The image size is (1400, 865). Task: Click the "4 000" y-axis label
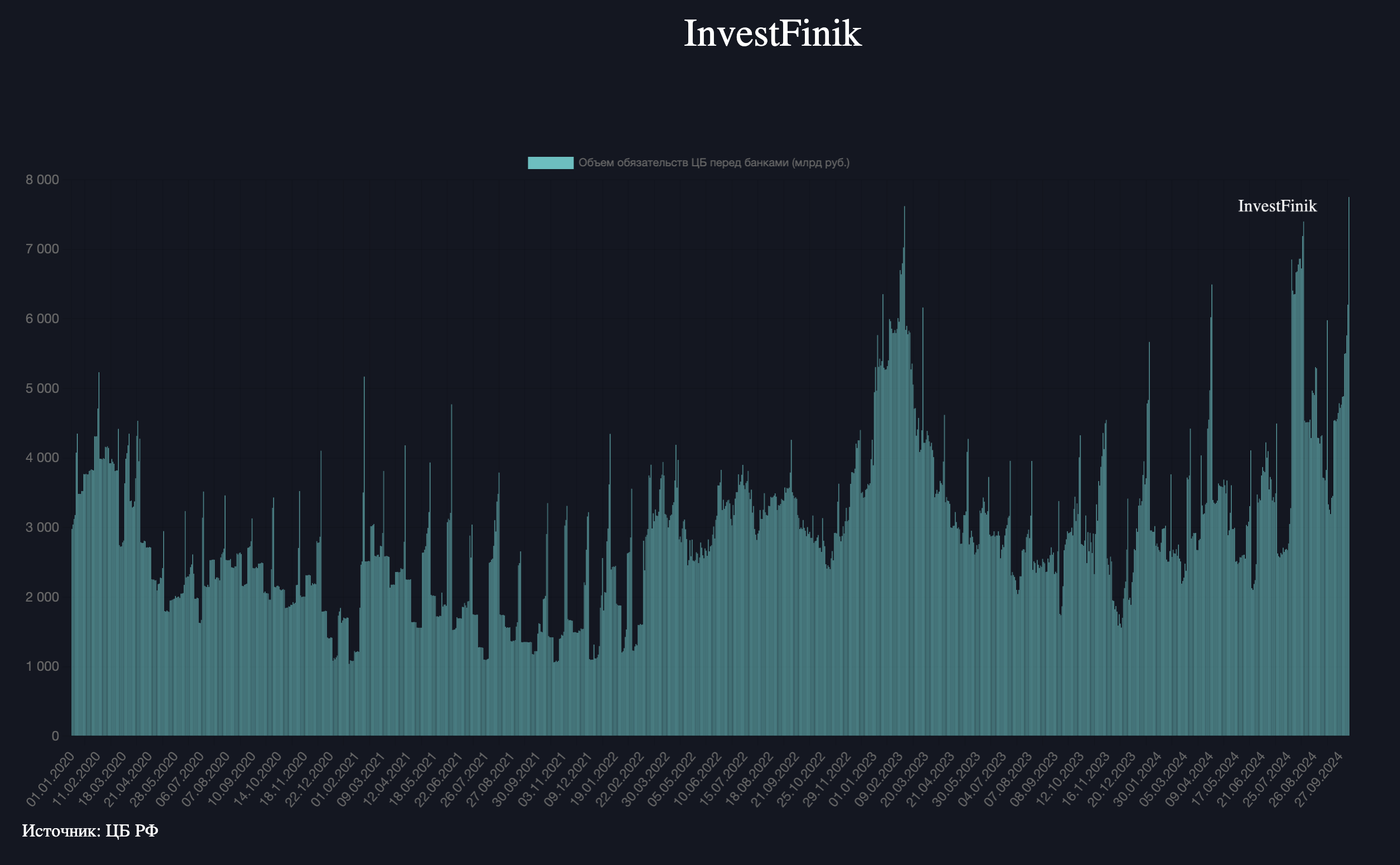point(42,458)
